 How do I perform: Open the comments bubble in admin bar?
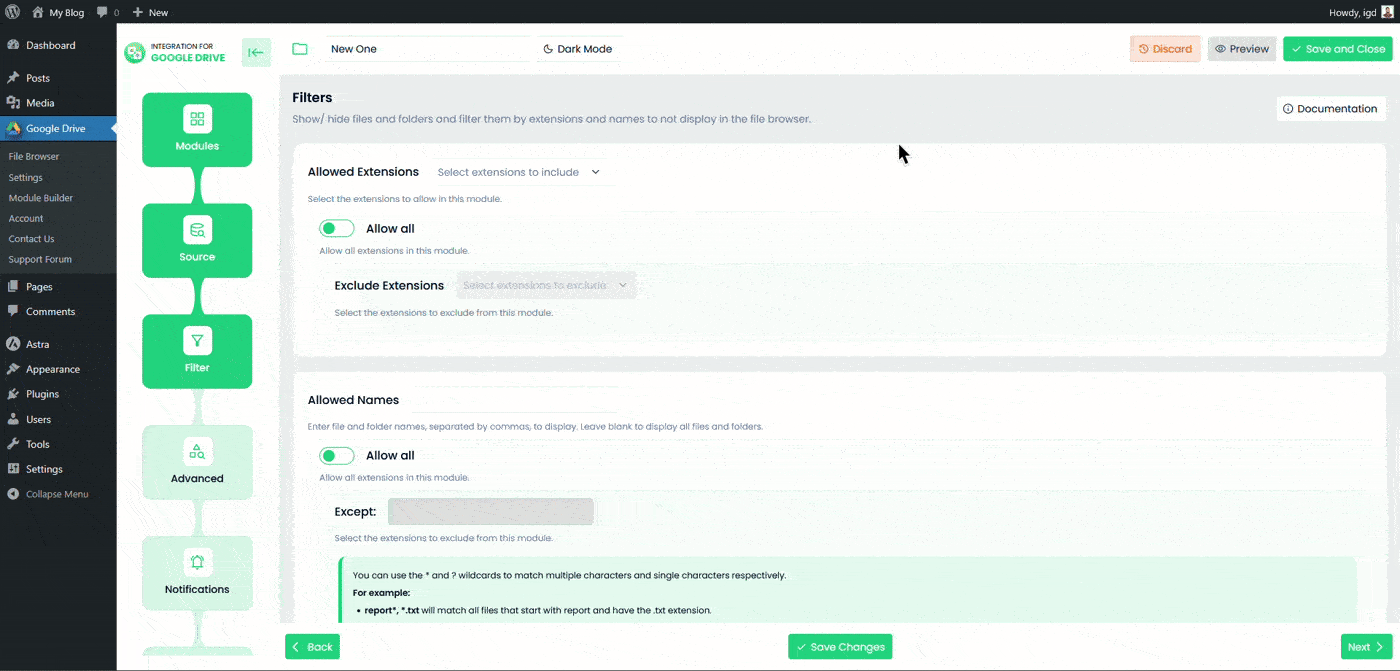point(108,12)
